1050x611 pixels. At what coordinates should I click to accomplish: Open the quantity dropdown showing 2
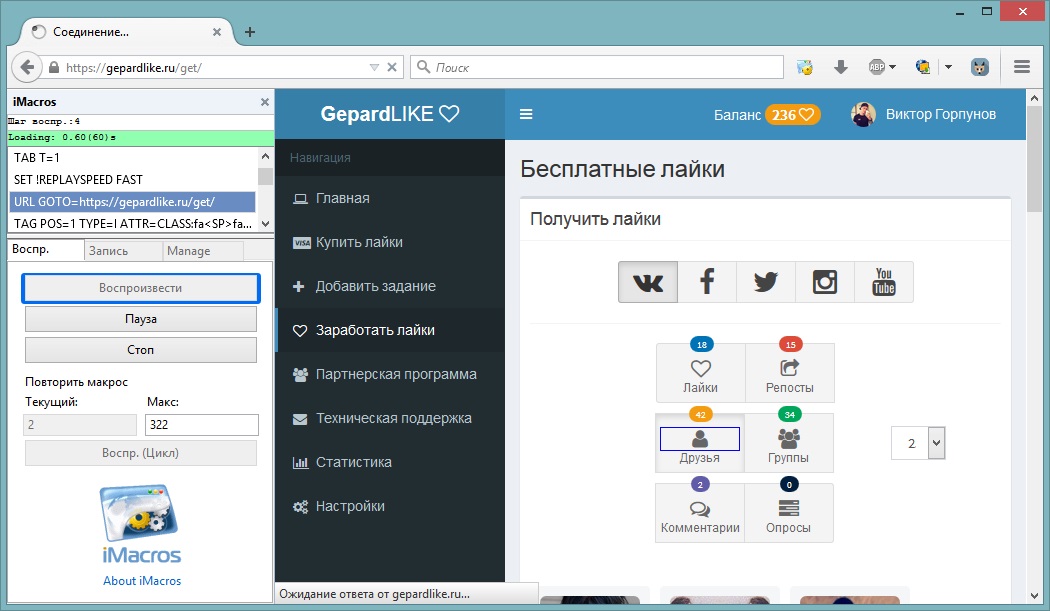tap(918, 443)
